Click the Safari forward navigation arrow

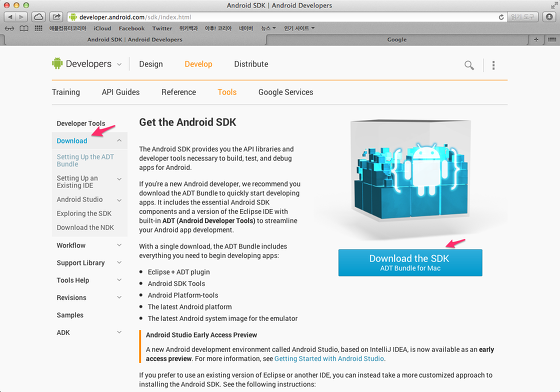[21, 17]
